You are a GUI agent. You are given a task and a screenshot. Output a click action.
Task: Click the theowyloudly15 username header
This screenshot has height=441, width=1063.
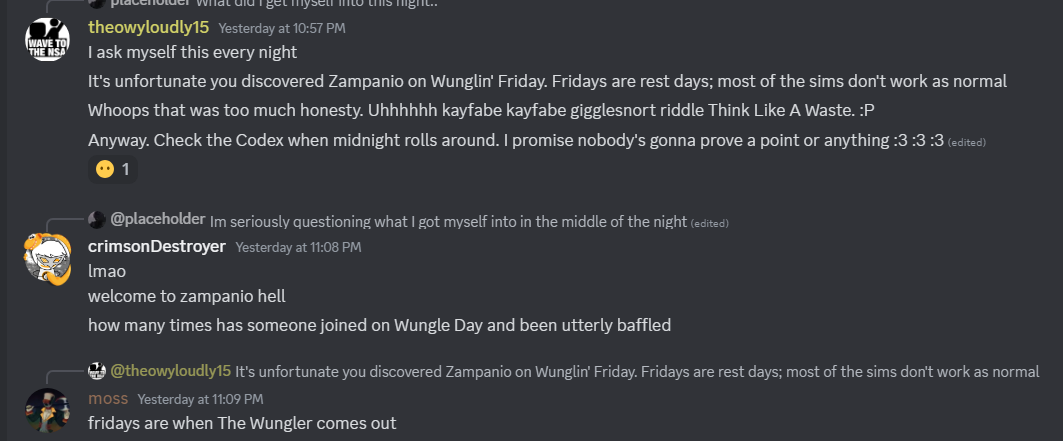coord(148,27)
